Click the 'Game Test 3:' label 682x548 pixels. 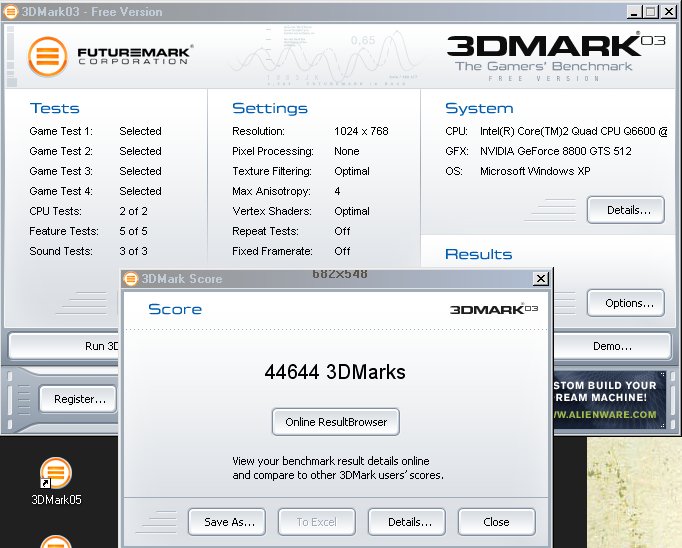(x=61, y=171)
